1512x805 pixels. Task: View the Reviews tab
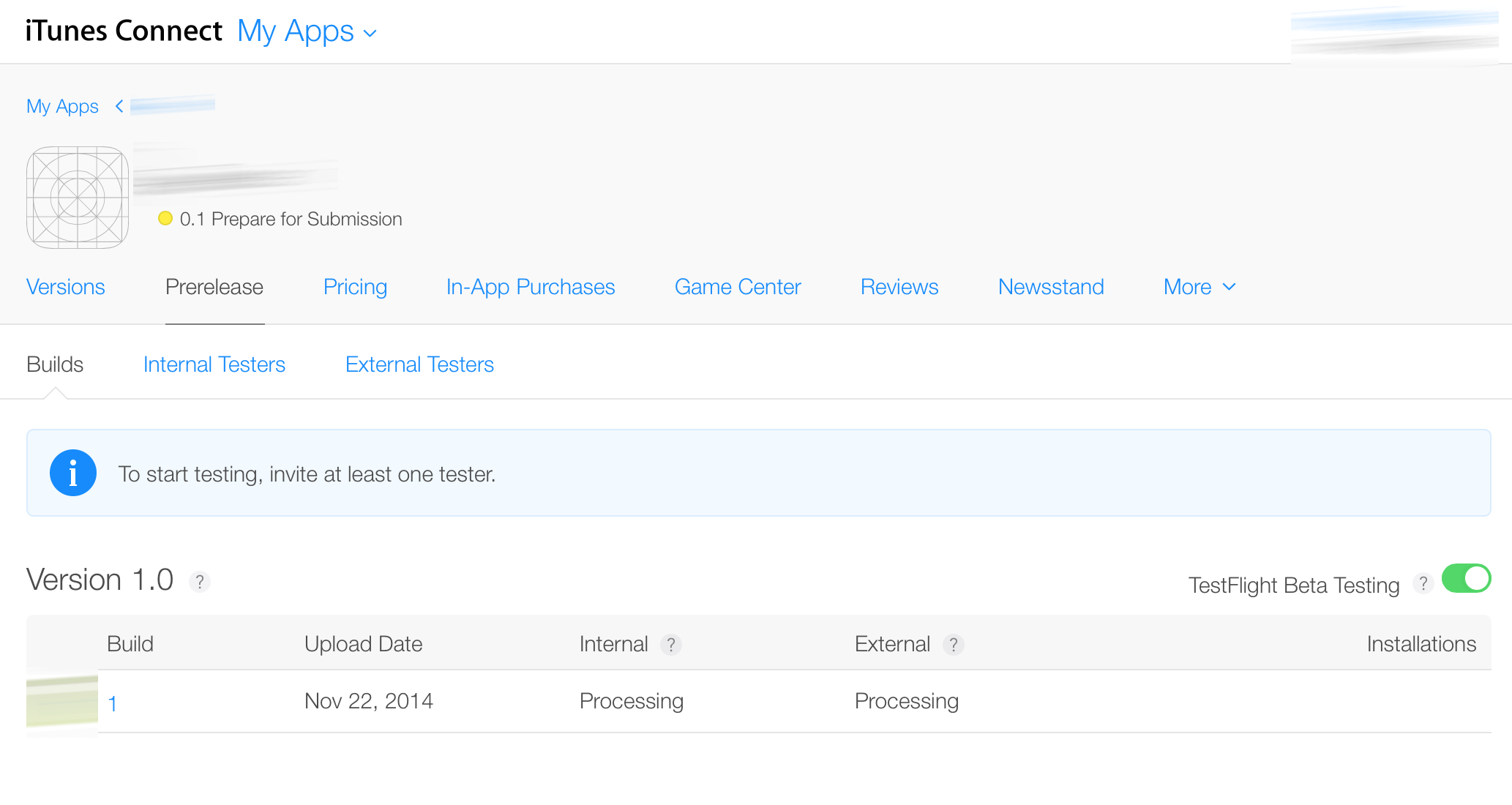pyautogui.click(x=899, y=287)
